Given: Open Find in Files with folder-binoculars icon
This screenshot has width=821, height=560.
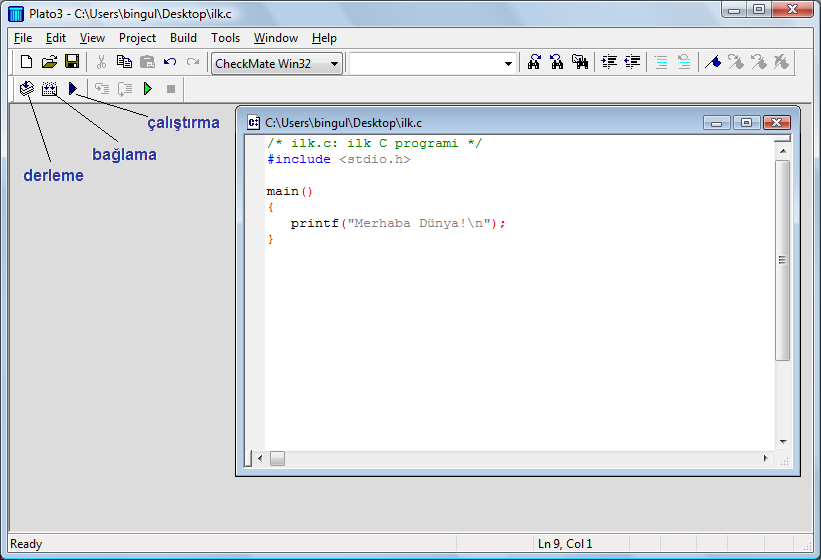Looking at the screenshot, I should 580,62.
